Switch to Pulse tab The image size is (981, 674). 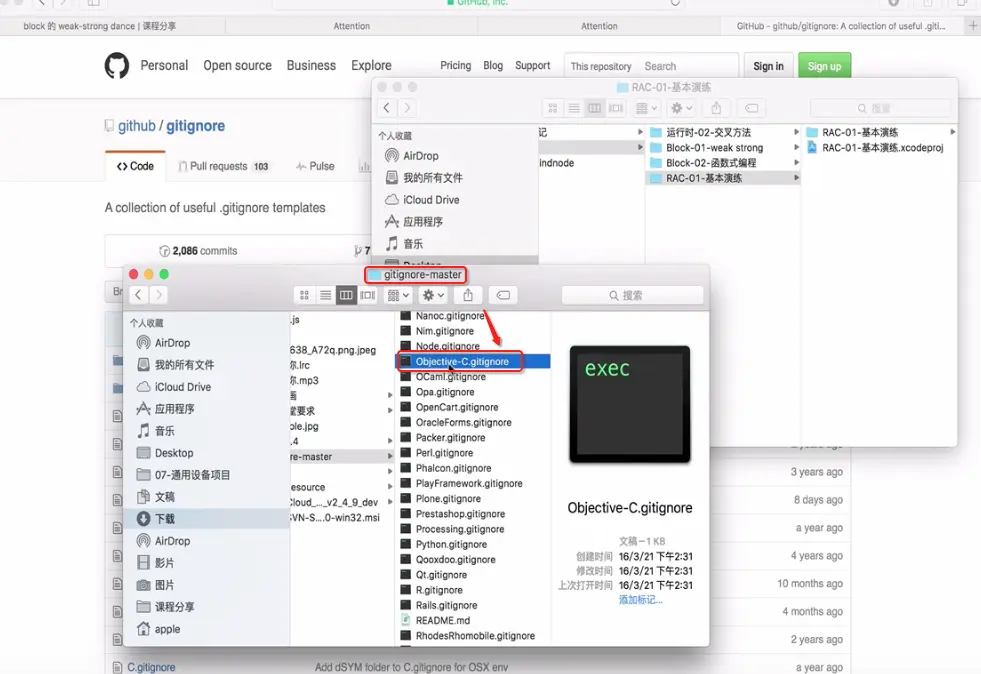(315, 166)
